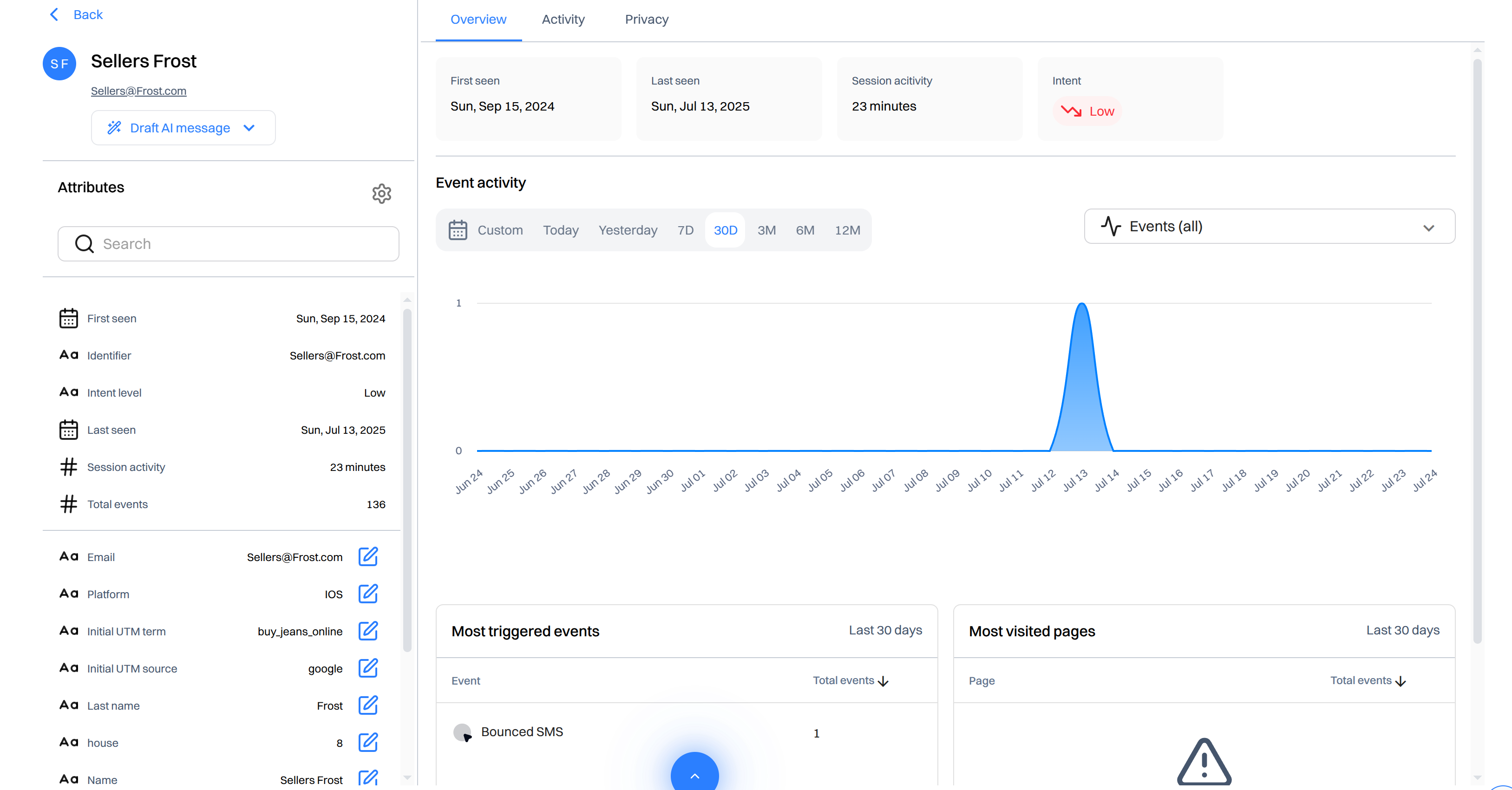
Task: Expand the Draft AI message dropdown chevron
Action: tap(249, 128)
